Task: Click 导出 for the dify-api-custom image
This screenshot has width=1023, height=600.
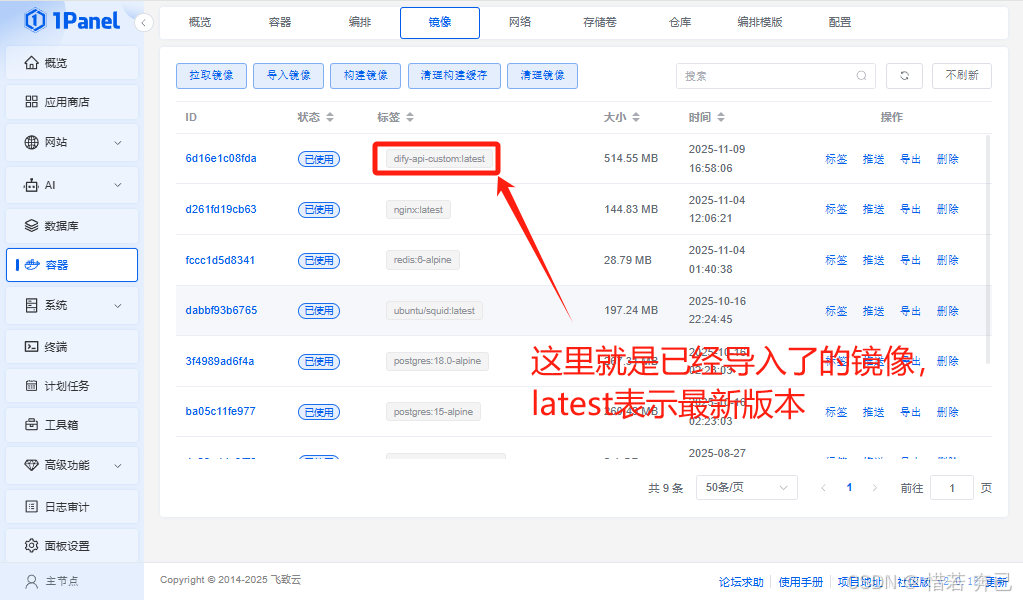Action: (x=909, y=158)
